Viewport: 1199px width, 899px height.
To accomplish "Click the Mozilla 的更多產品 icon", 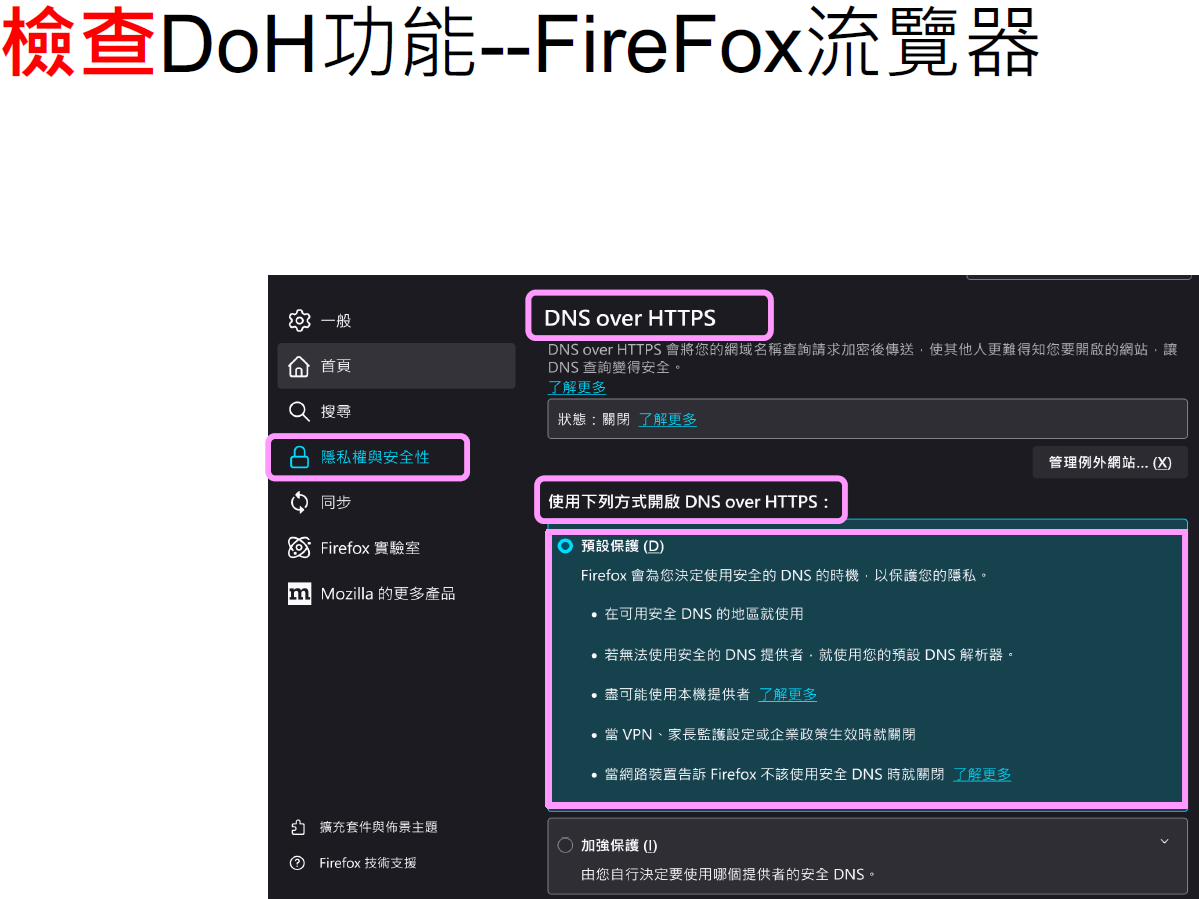I will tap(299, 594).
